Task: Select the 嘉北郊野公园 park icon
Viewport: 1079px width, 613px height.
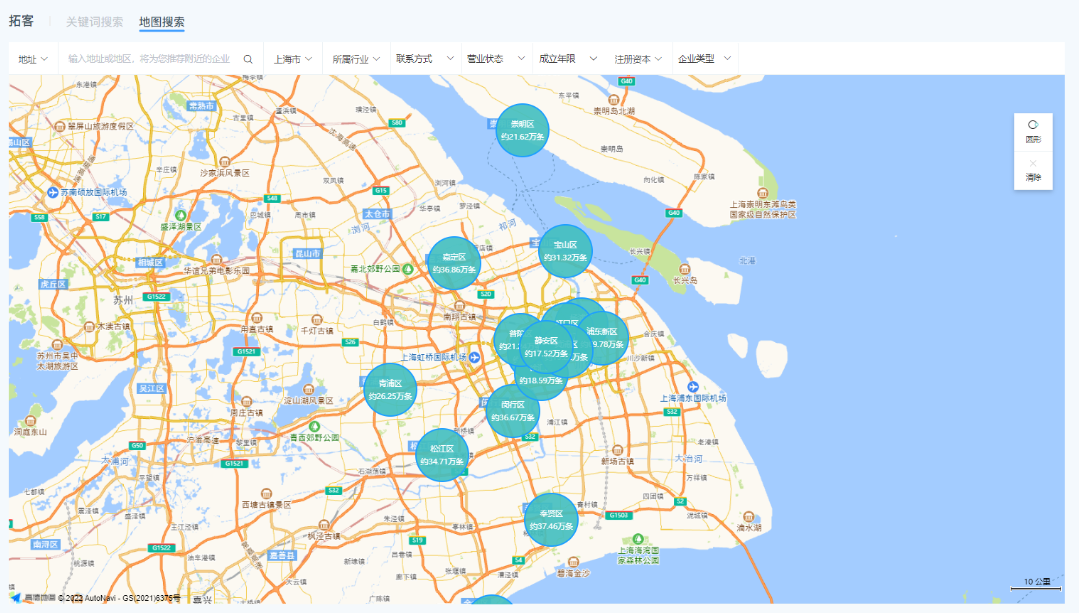Action: tap(408, 269)
